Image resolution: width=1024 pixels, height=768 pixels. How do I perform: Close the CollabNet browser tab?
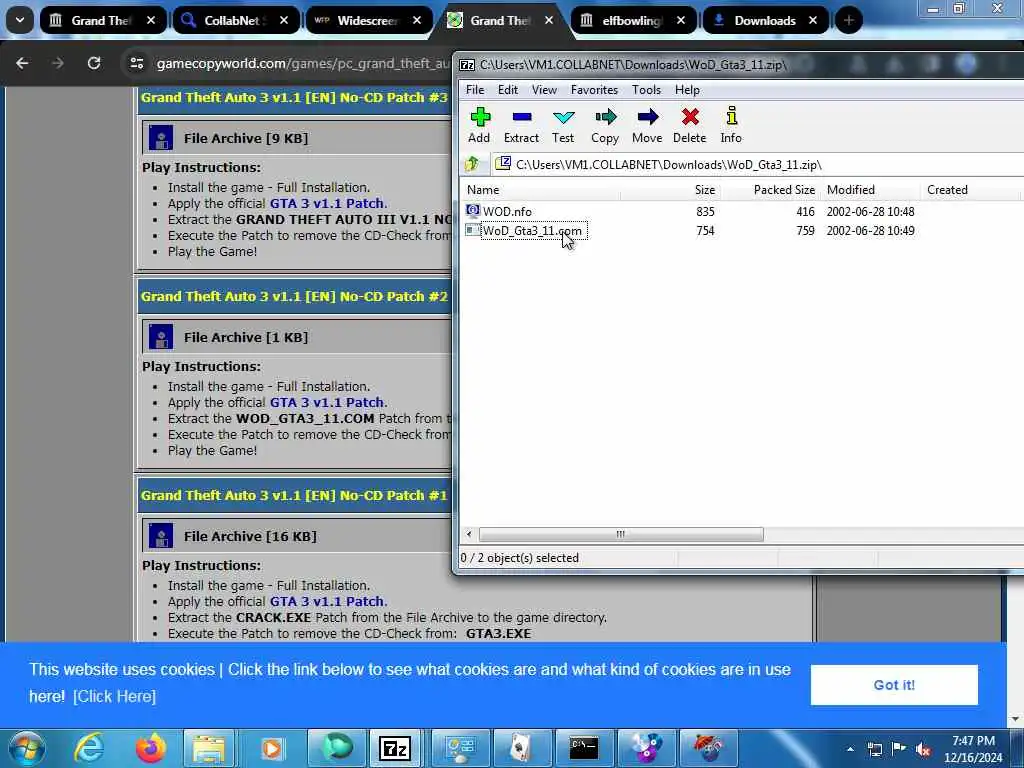(x=284, y=20)
